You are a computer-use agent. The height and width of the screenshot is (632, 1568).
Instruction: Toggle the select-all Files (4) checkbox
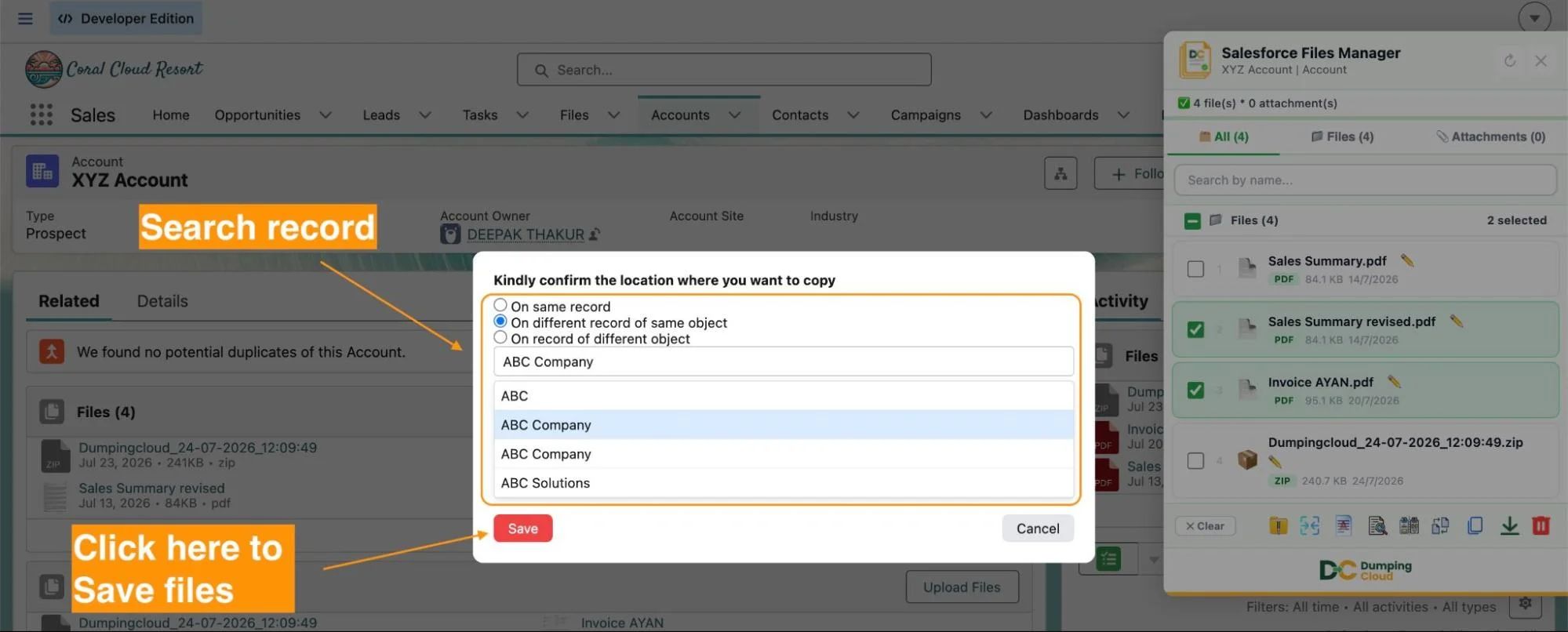pos(1192,221)
